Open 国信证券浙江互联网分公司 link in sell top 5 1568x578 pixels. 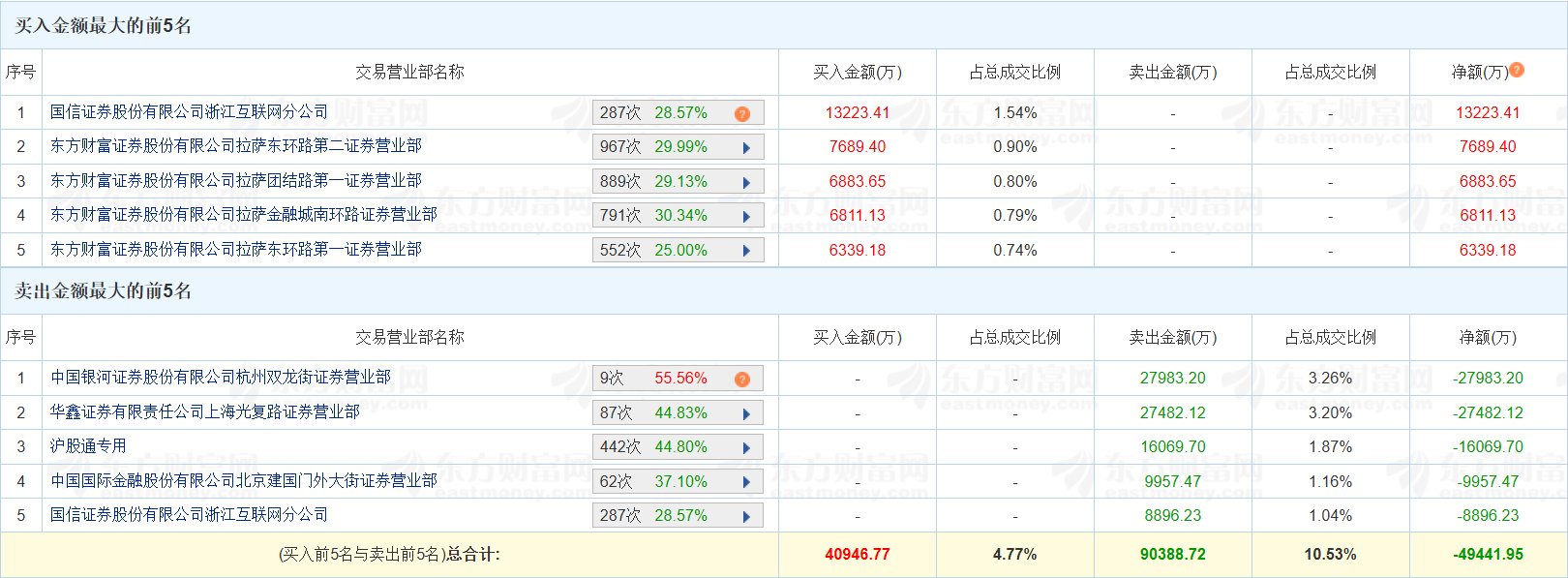[x=189, y=515]
